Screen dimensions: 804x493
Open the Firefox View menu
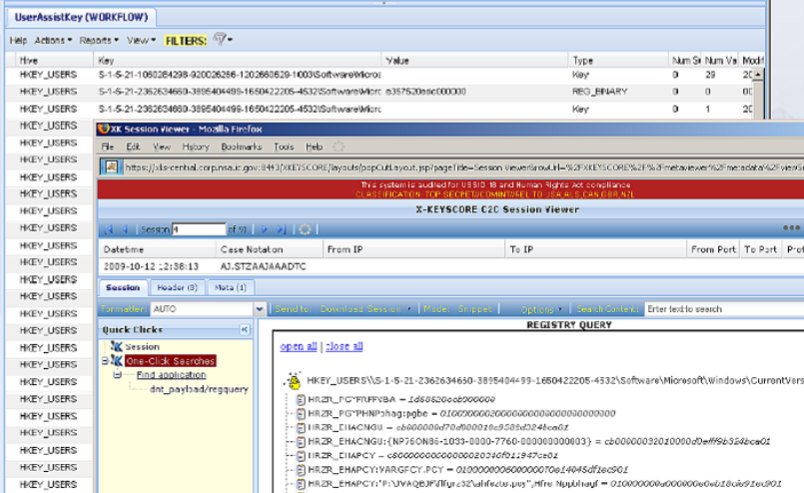click(x=162, y=147)
